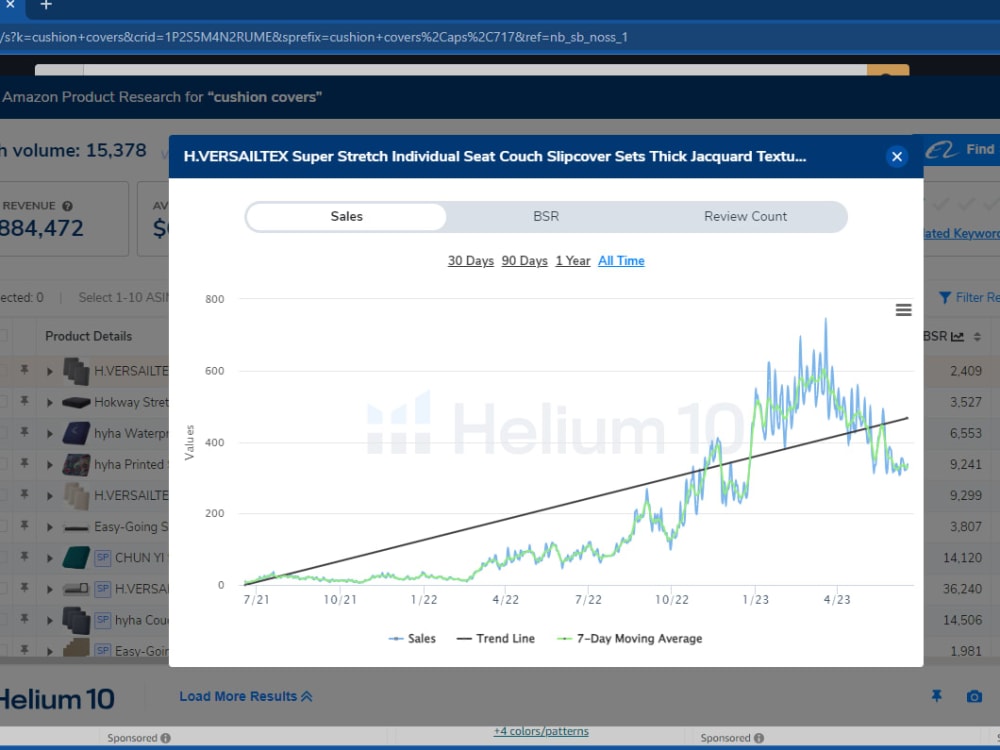Click the camera screenshot icon

click(x=974, y=696)
